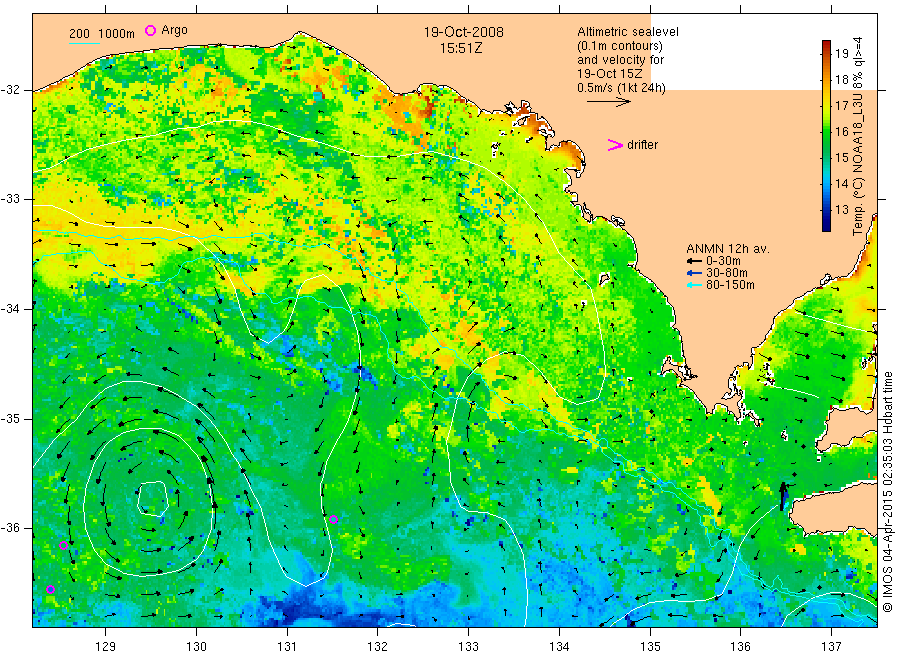The image size is (900, 660).
Task: Click the '30-80m' depth label
Action: click(x=727, y=273)
